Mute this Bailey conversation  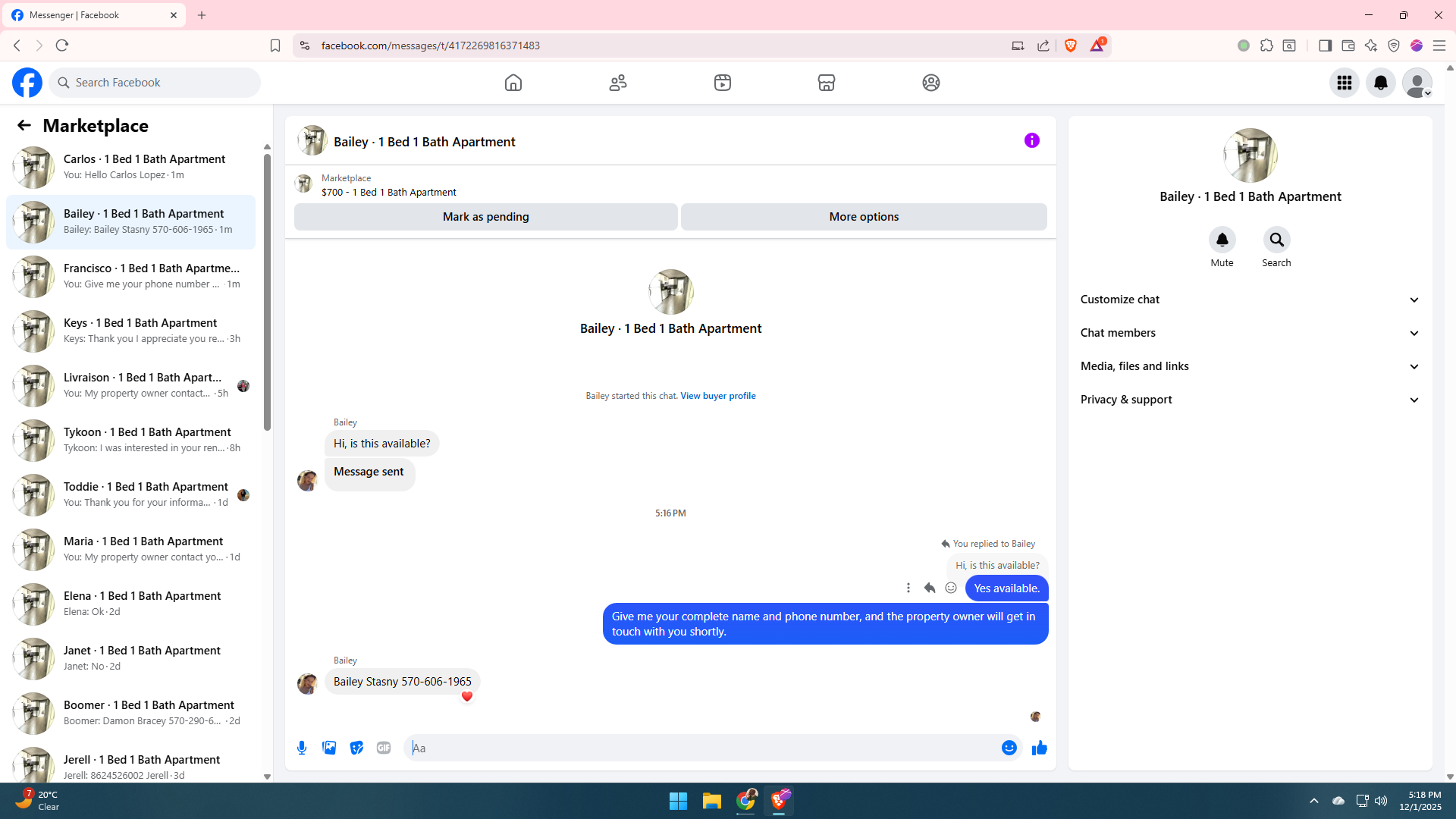pyautogui.click(x=1222, y=240)
